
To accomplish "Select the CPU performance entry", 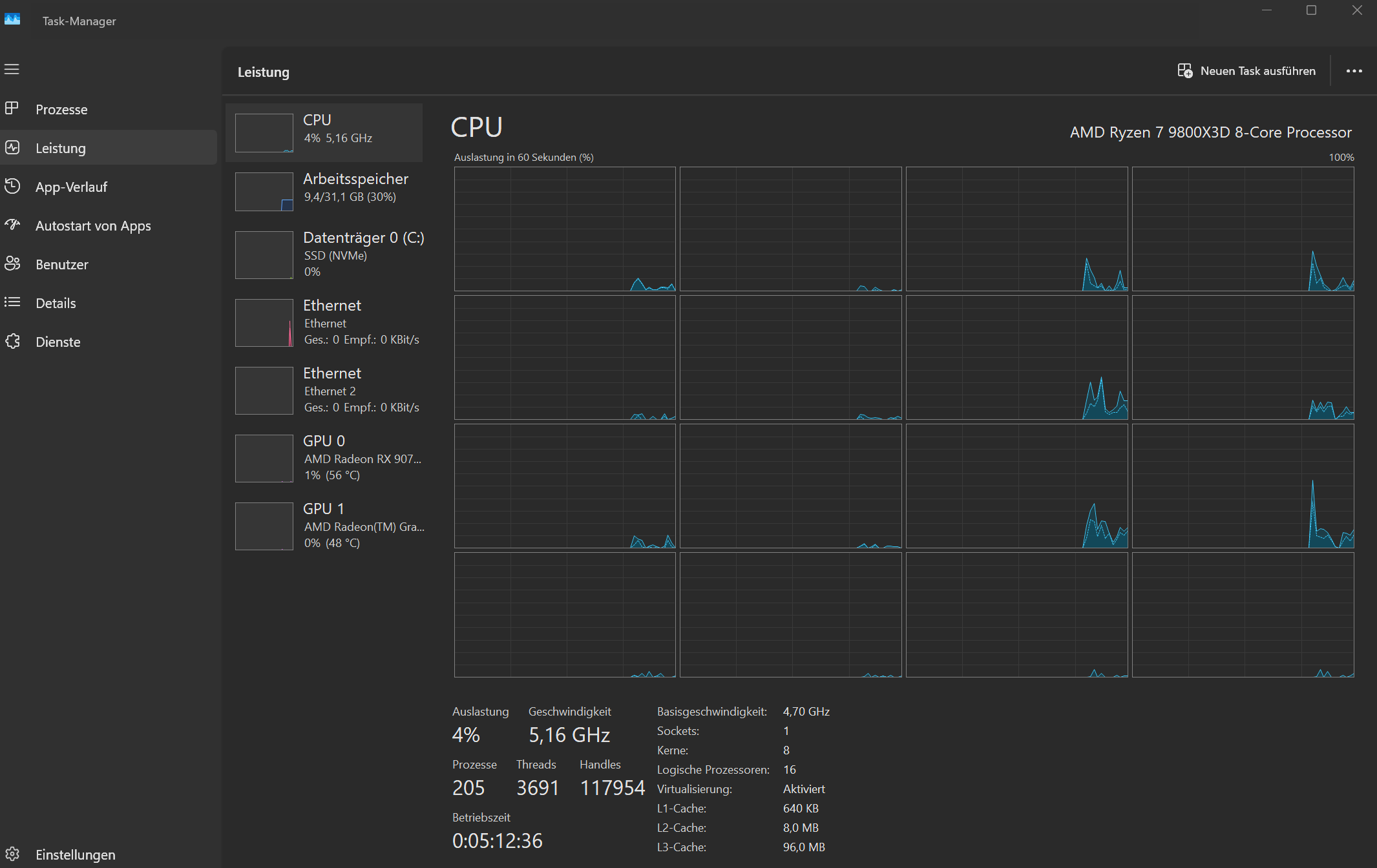I will (324, 132).
